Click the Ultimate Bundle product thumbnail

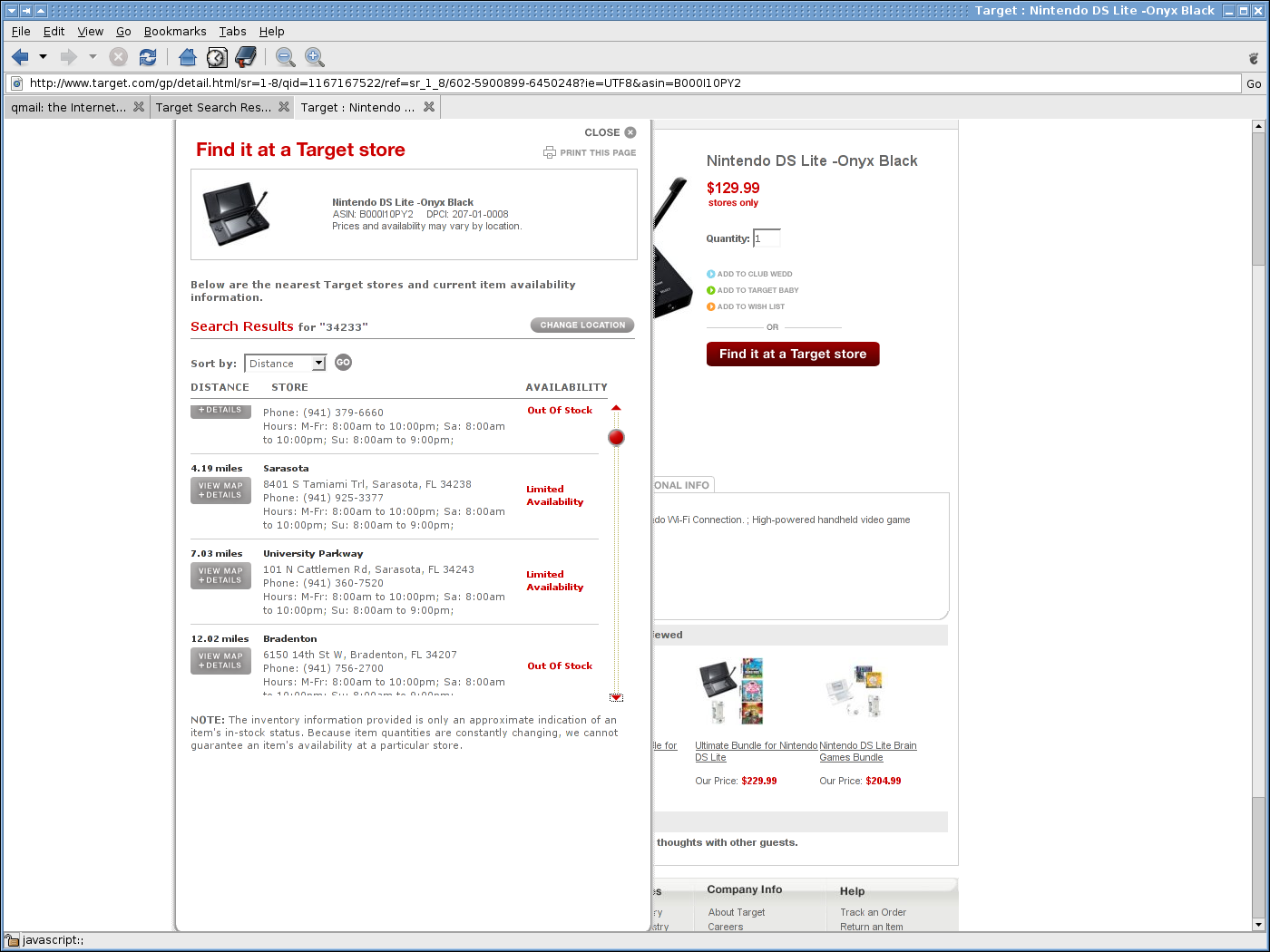tap(731, 691)
